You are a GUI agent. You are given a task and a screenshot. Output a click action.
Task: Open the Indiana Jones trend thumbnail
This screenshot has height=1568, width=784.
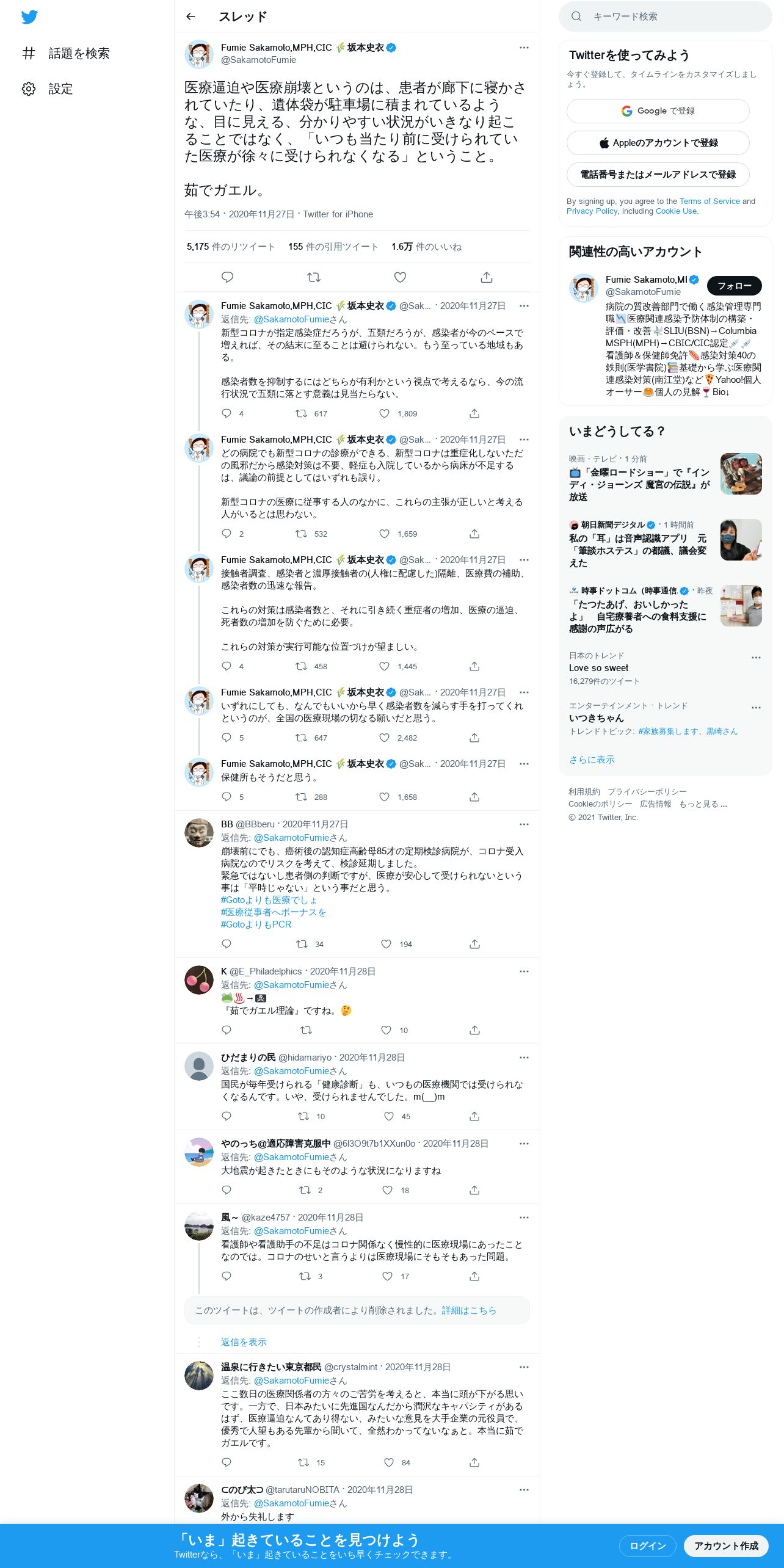click(741, 474)
